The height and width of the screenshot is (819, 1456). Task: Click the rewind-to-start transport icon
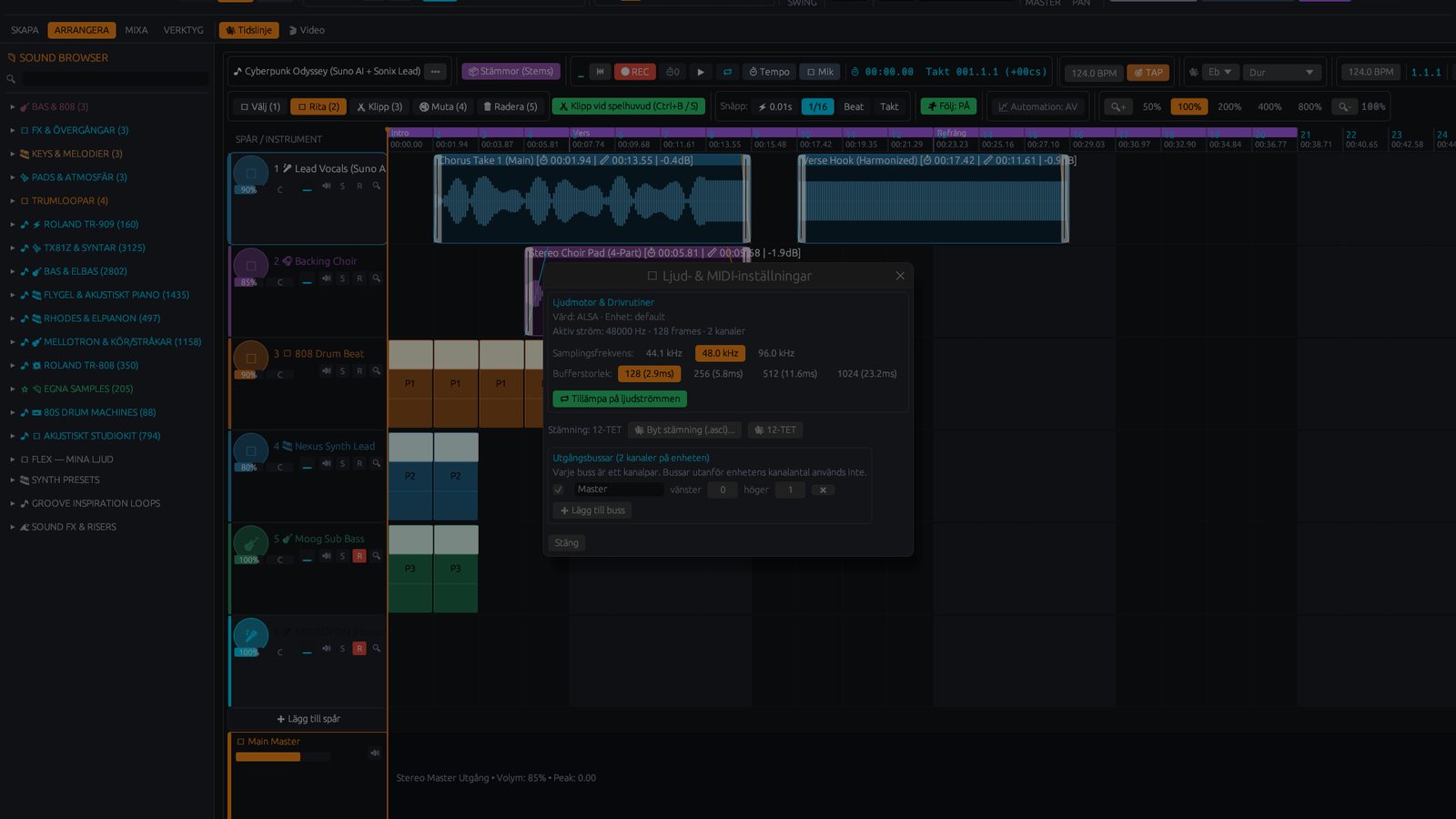pyautogui.click(x=600, y=72)
